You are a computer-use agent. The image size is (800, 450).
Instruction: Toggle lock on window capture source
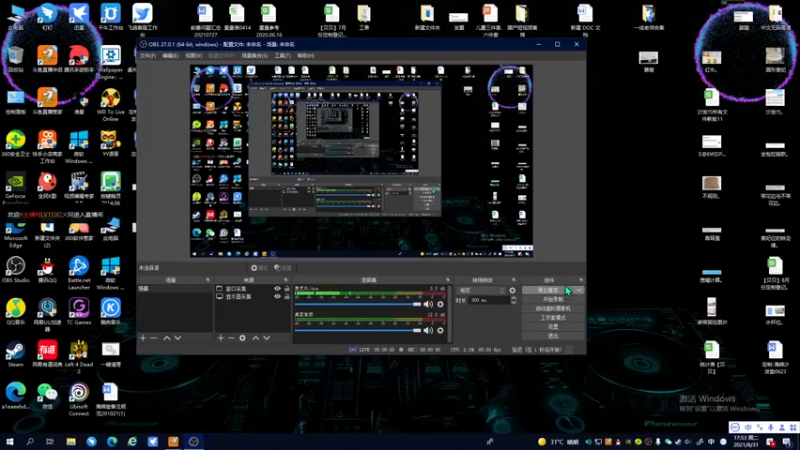[287, 289]
